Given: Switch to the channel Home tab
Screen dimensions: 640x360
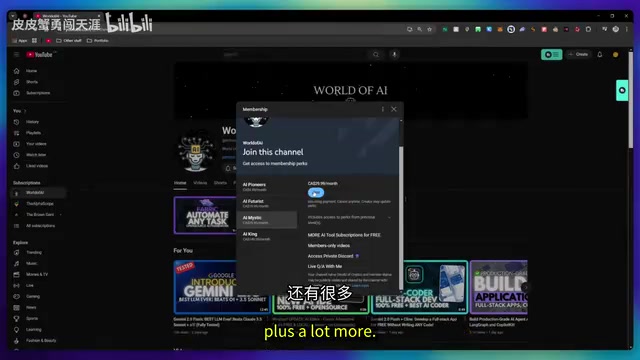Looking at the screenshot, I should tap(180, 183).
